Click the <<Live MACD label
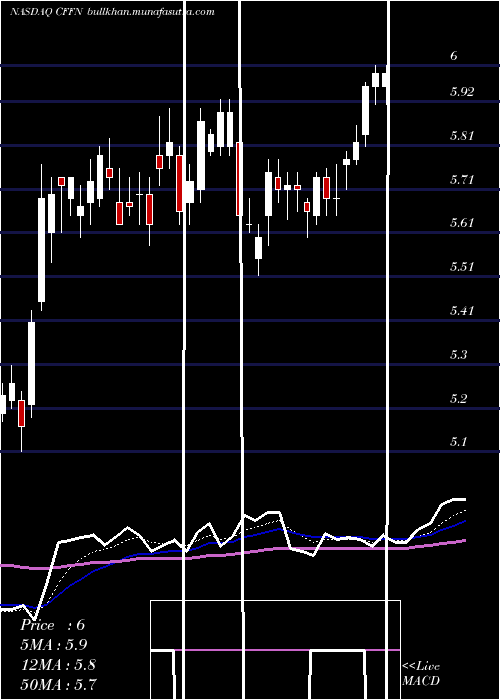Screen dimensions: 500x700 (421, 673)
